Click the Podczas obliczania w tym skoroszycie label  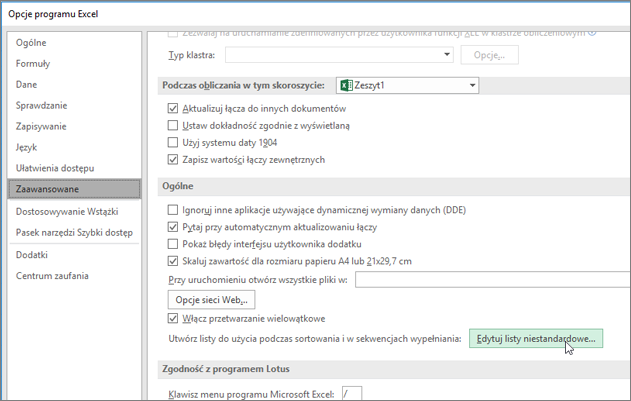[x=243, y=85]
